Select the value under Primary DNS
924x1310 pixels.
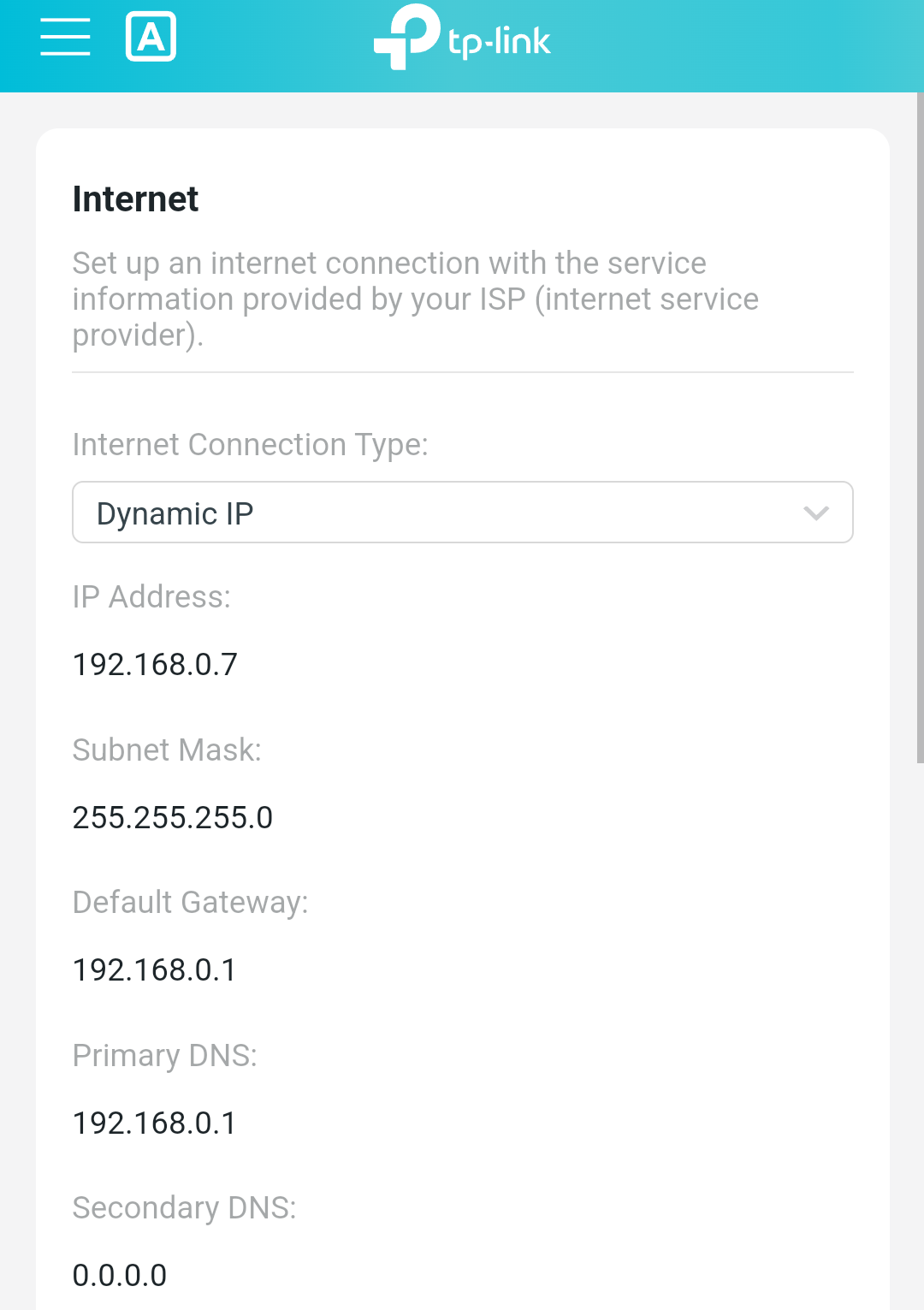[155, 1123]
